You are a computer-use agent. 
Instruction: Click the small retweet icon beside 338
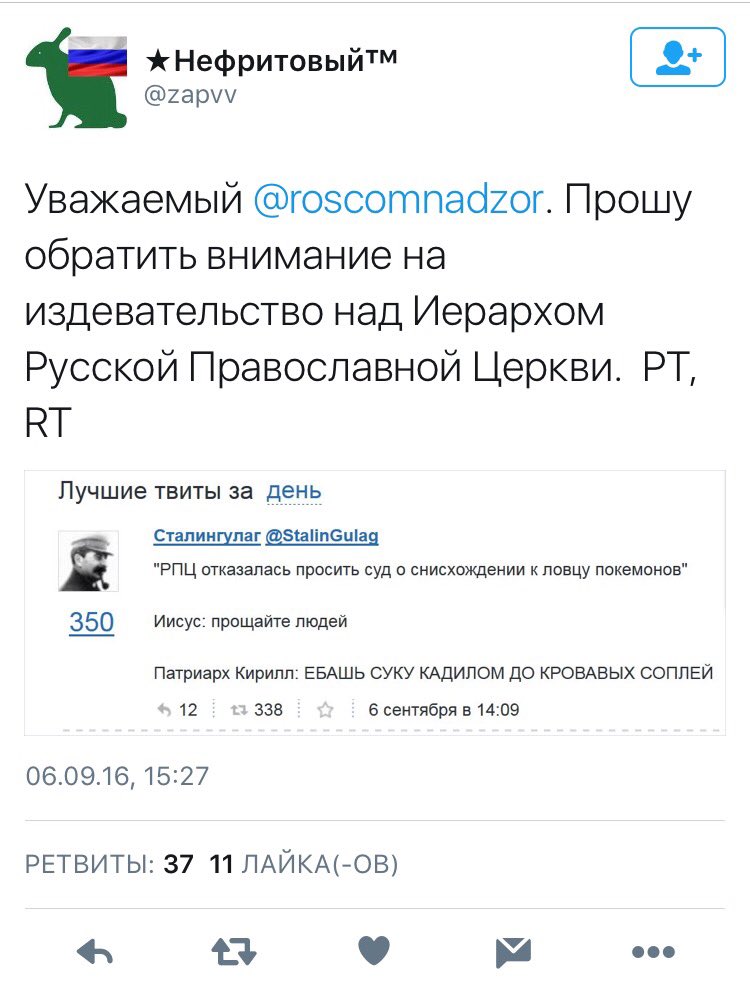tap(238, 710)
